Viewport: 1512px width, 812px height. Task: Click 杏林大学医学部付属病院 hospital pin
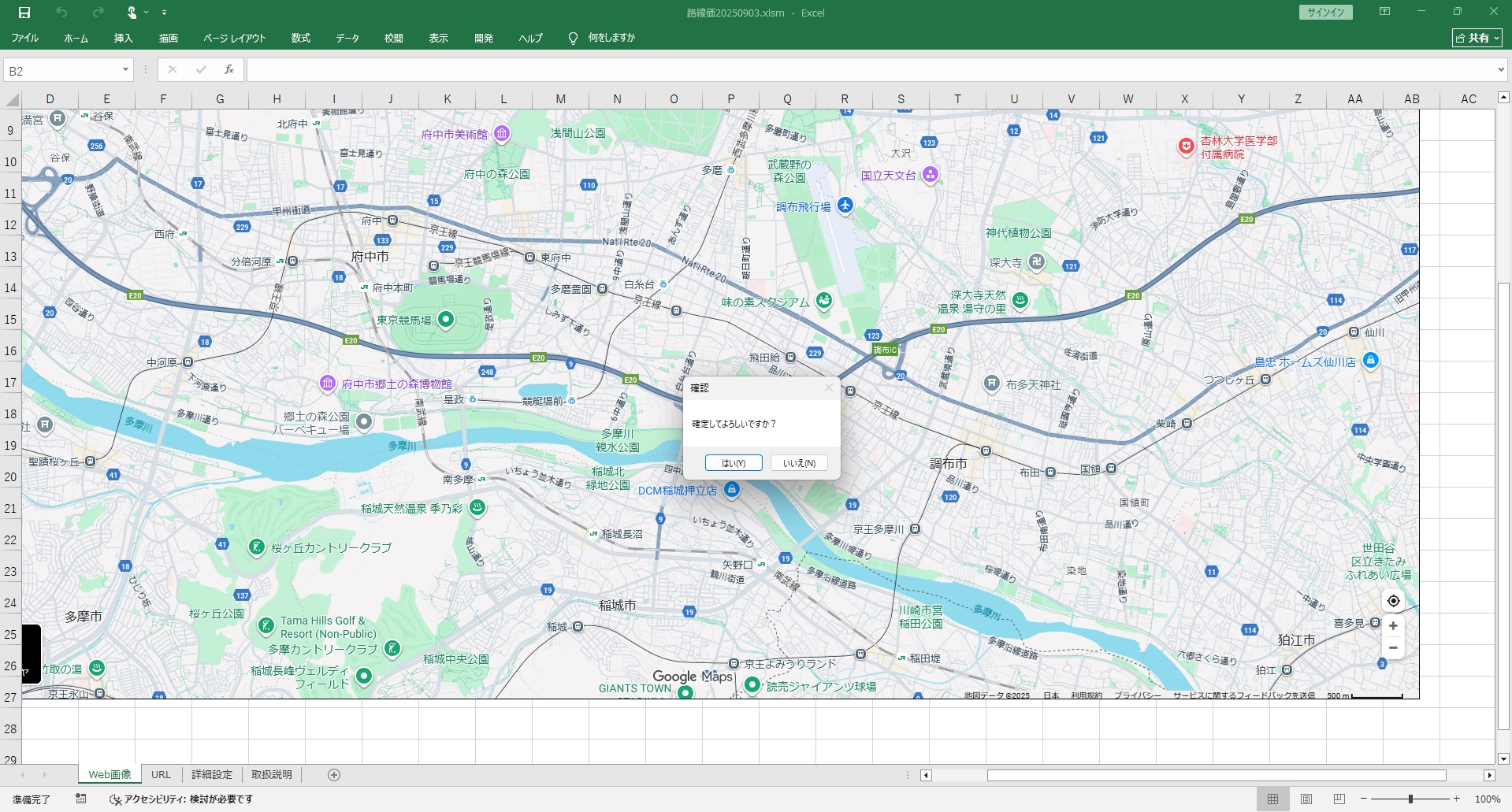point(1187,146)
